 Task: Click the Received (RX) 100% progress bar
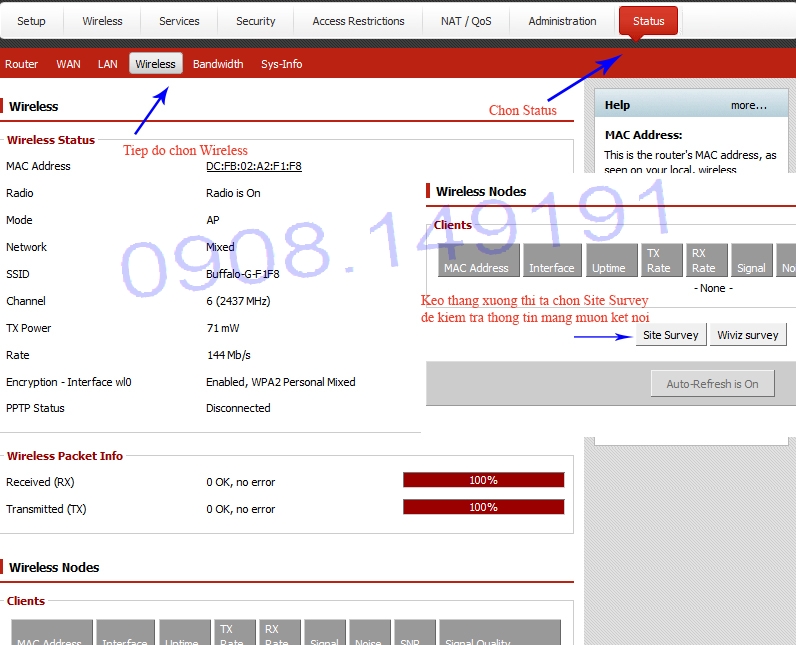point(483,480)
